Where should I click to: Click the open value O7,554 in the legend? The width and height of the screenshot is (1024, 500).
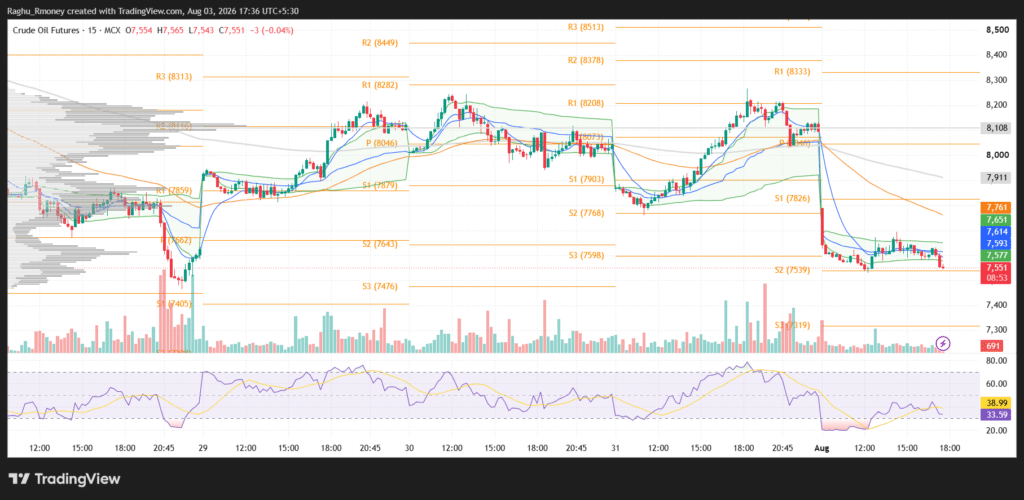(x=138, y=30)
